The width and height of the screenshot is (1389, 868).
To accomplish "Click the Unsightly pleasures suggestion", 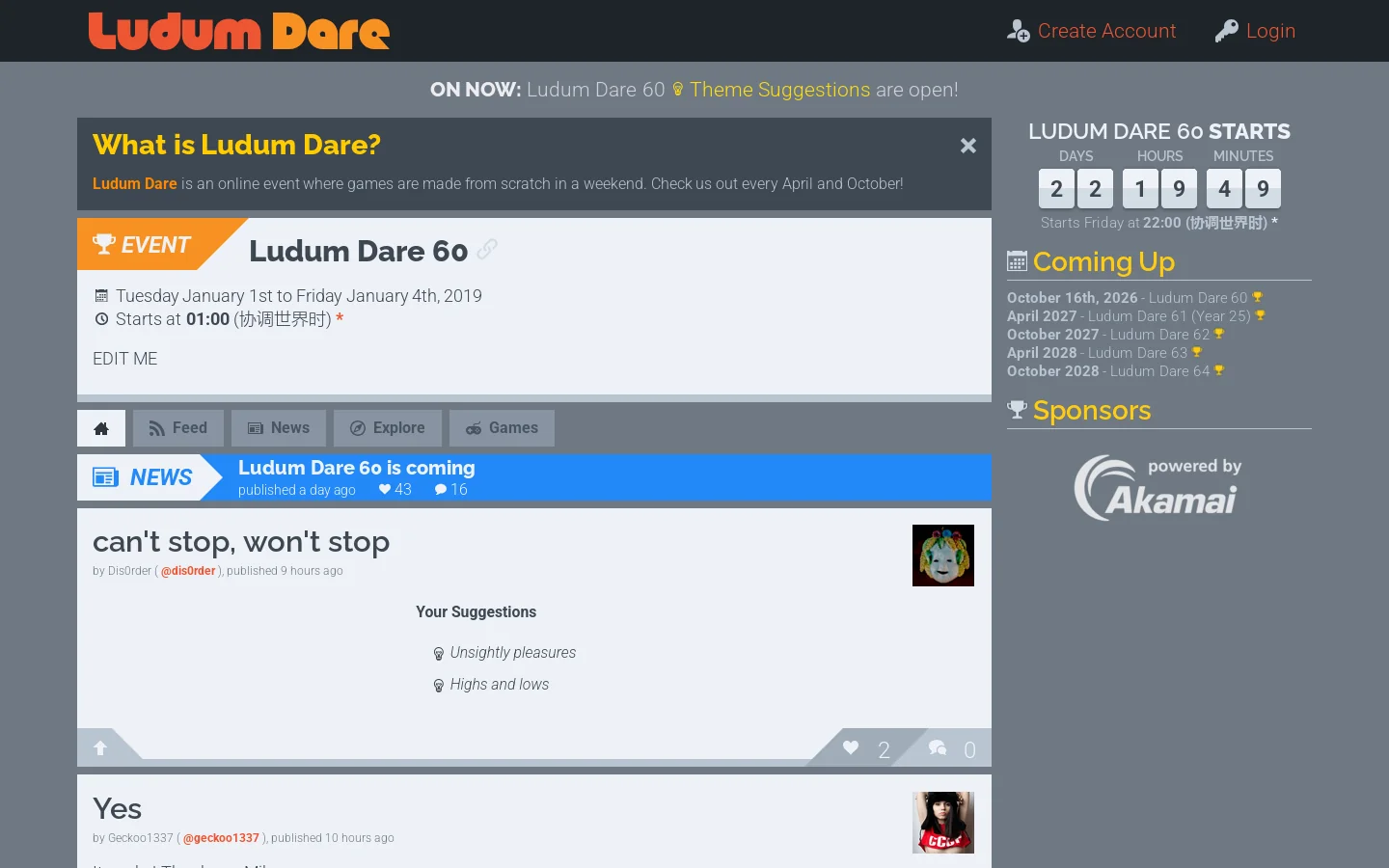I will 512,653.
